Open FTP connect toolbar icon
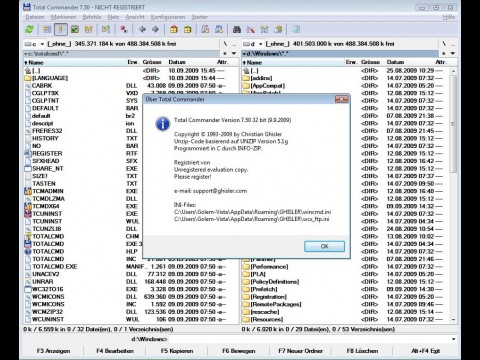The width and height of the screenshot is (480, 360). 205,29
